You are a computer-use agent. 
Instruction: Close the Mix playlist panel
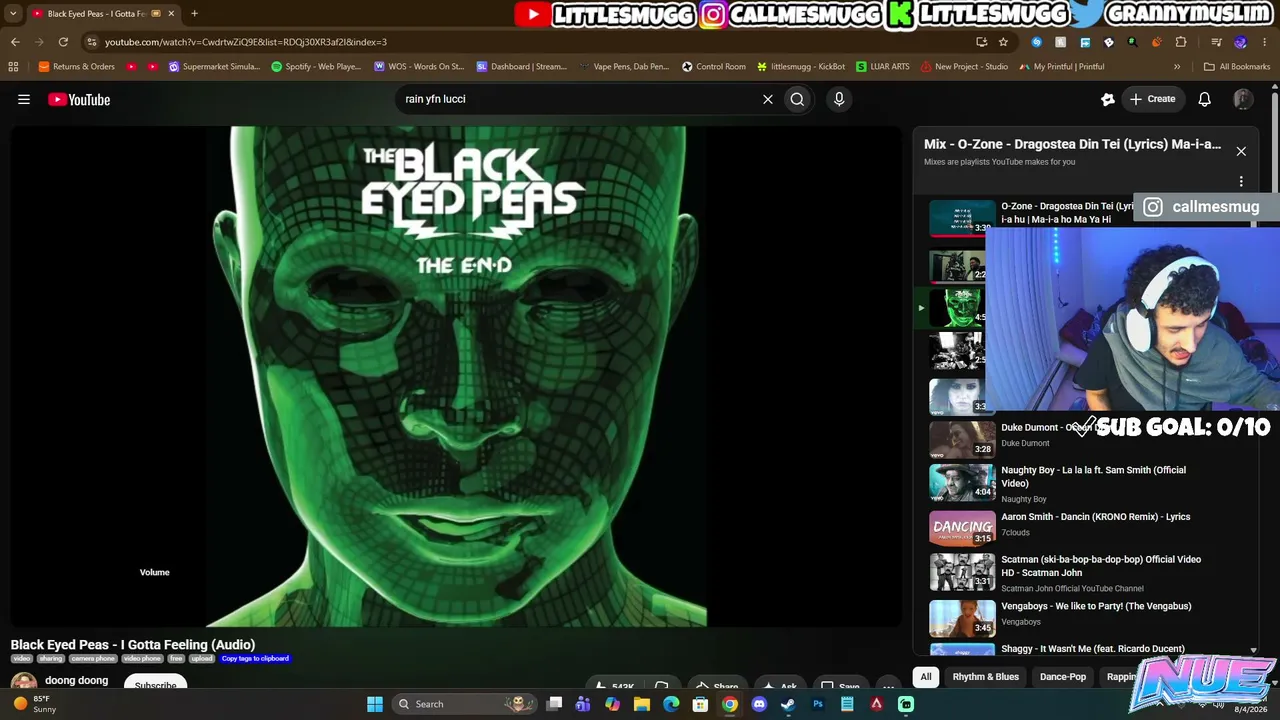tap(1241, 151)
